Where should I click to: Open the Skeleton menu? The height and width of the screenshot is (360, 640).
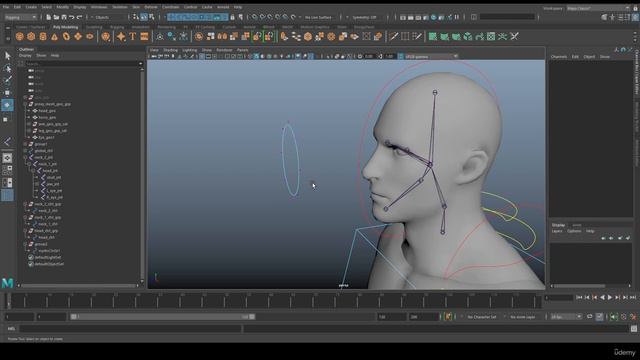(120, 7)
